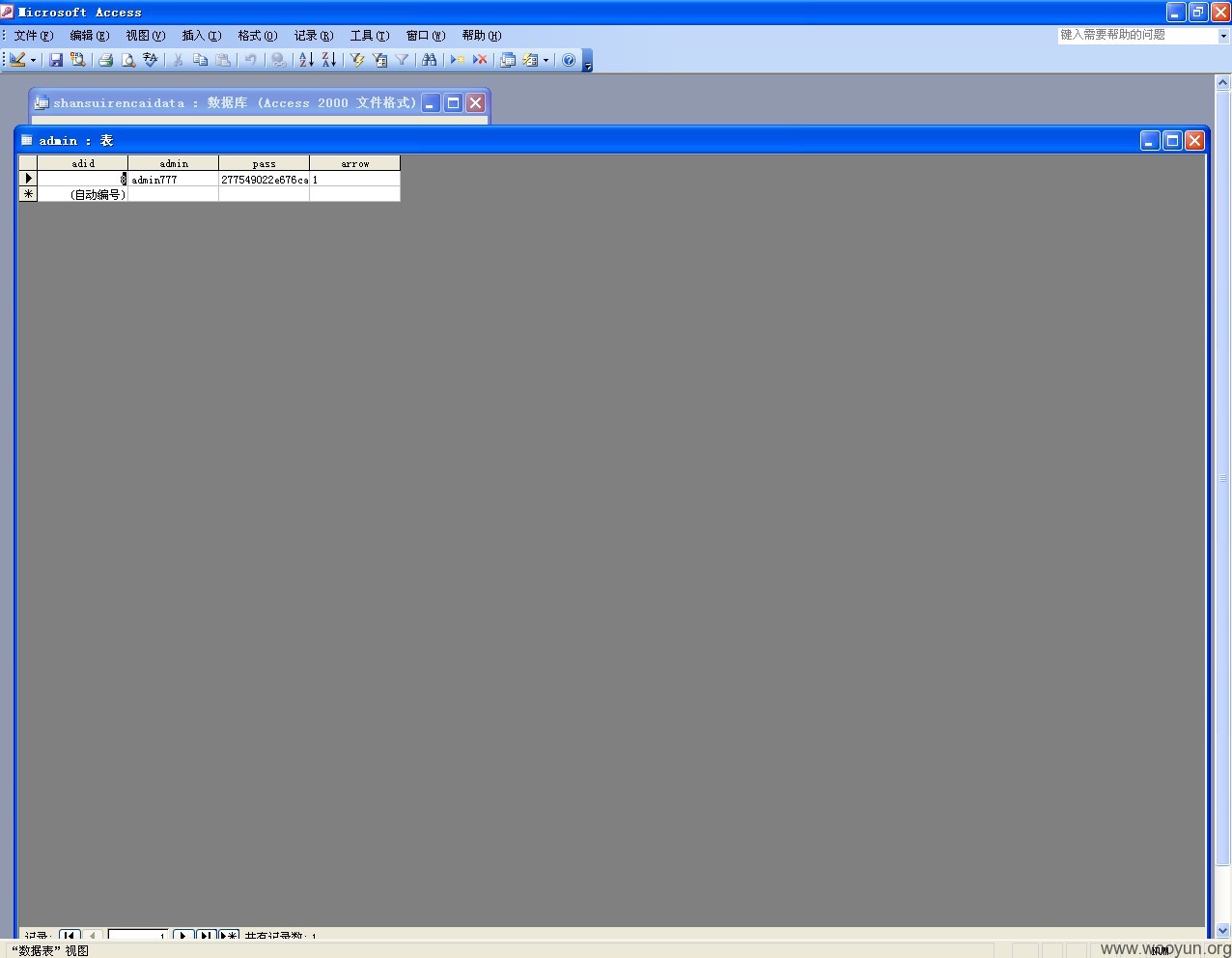
Task: Add a new record from the toolbar
Action: [x=458, y=60]
